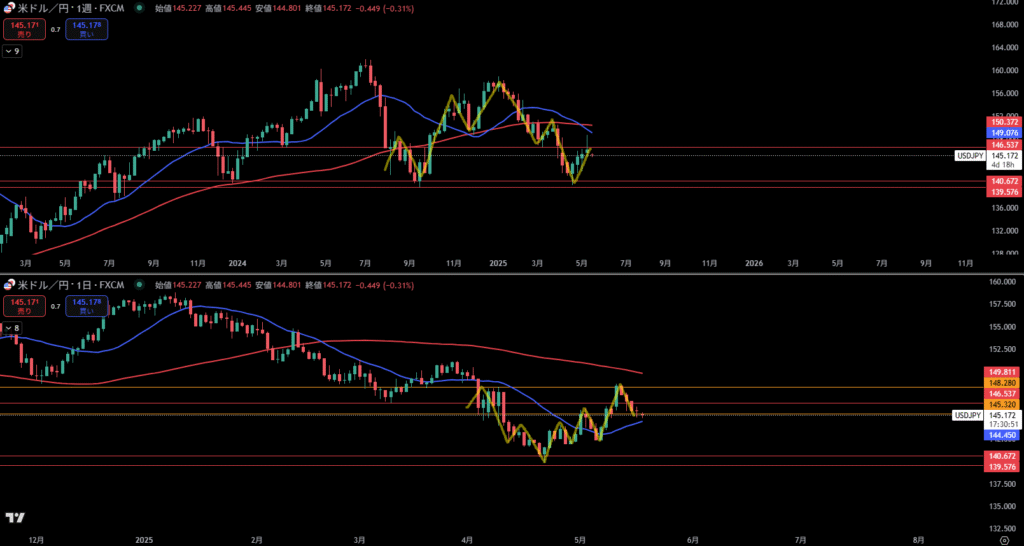Open symbol title 米ドル/円・1週・FXCM
1024x546 pixels.
pos(71,9)
